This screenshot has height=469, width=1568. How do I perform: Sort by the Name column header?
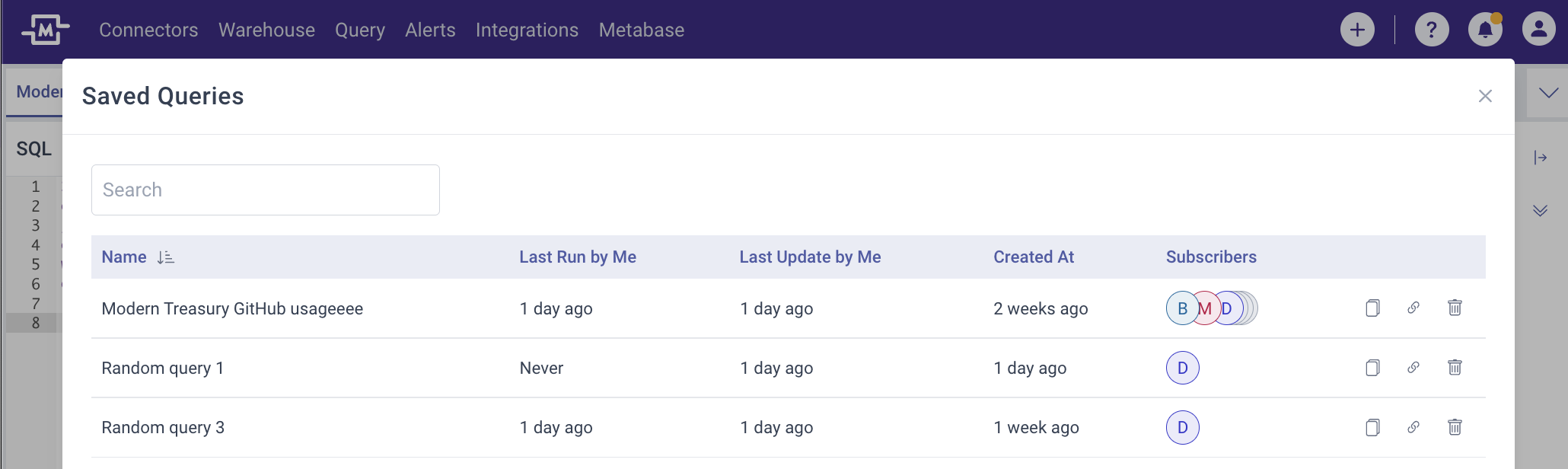[124, 257]
